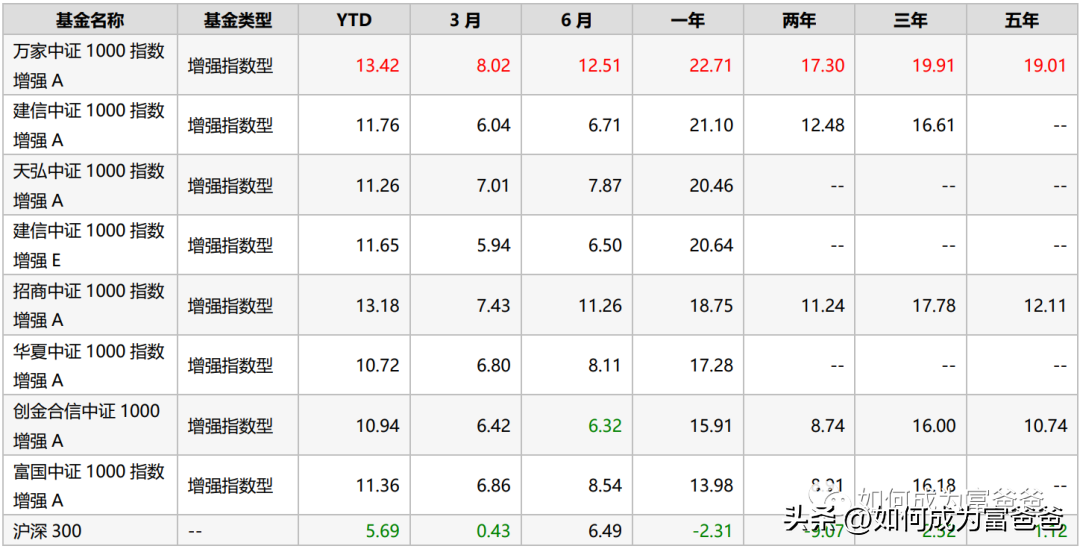
Task: Select the 五年 column header
Action: [1022, 20]
